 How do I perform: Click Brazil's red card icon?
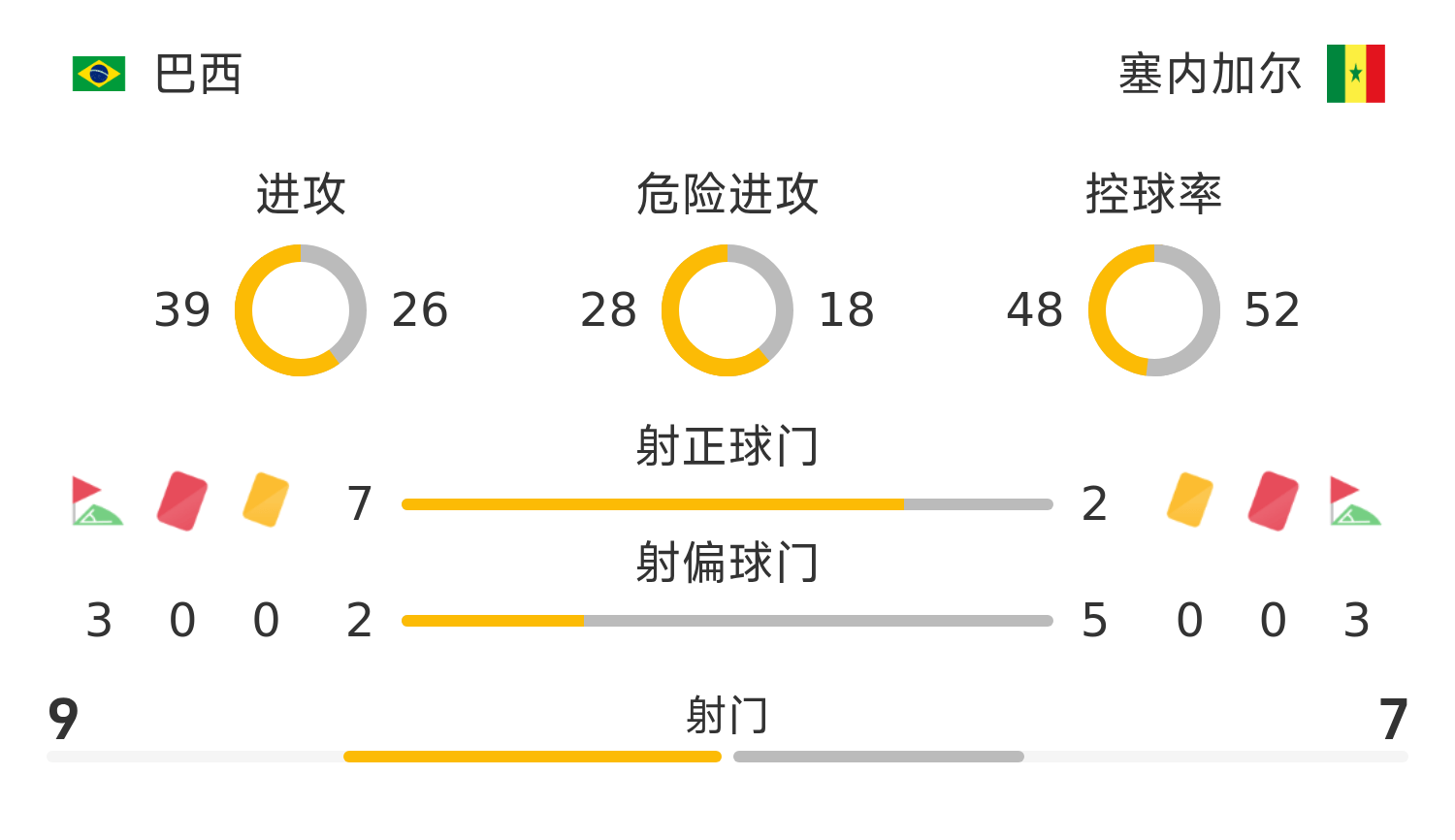tap(182, 501)
